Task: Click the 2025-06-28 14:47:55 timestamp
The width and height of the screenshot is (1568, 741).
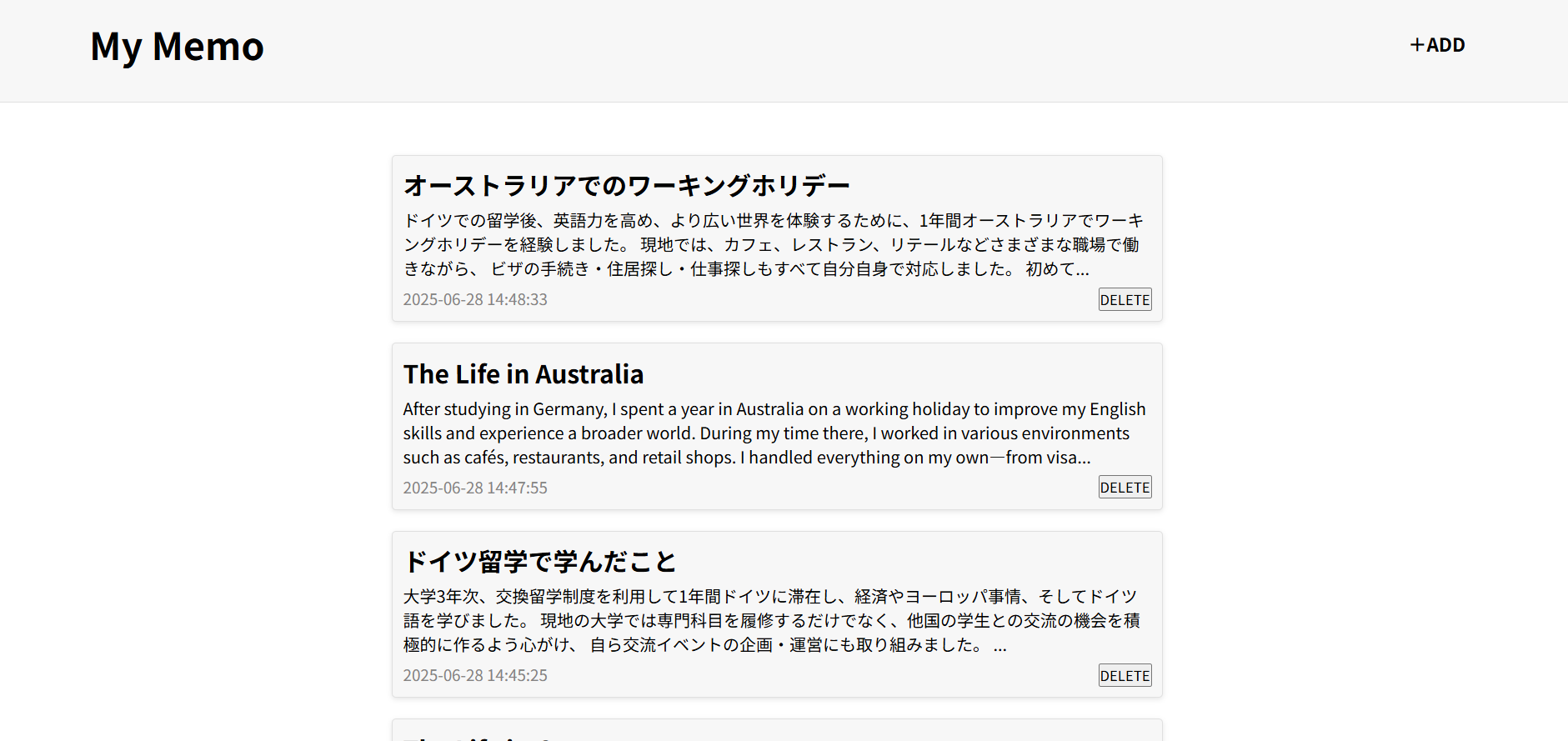Action: (475, 488)
